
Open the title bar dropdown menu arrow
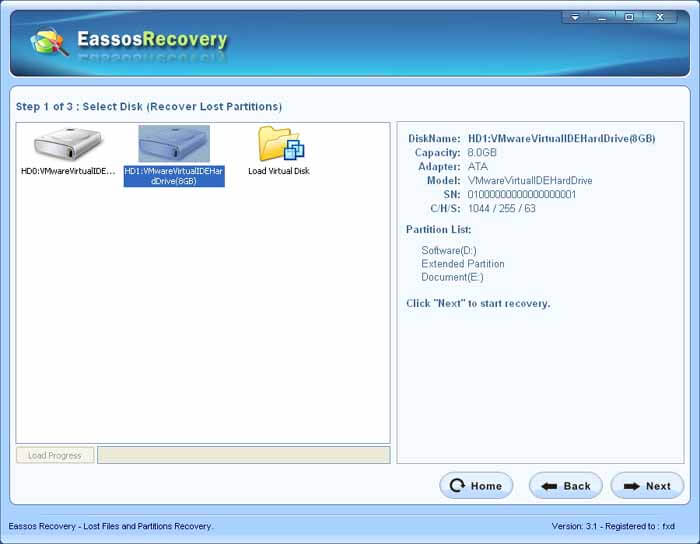coord(575,17)
